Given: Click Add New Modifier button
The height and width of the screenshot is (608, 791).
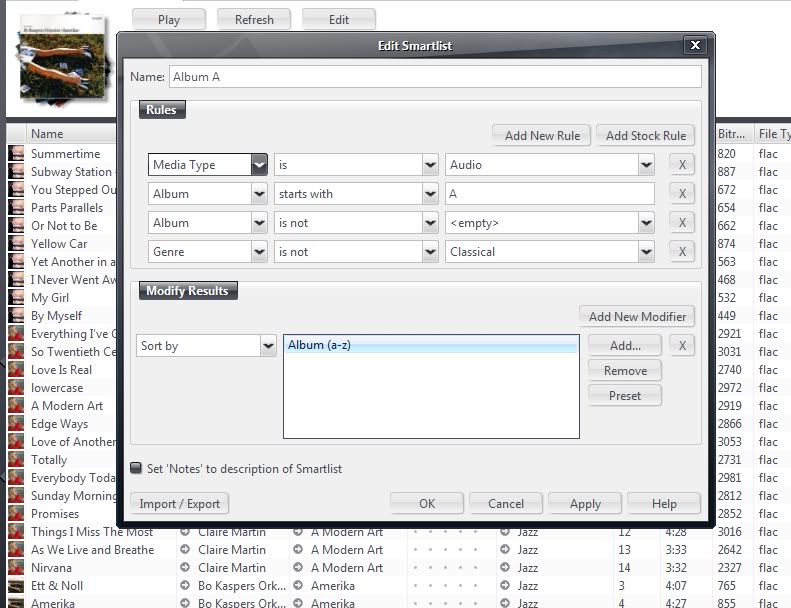Looking at the screenshot, I should pos(637,316).
